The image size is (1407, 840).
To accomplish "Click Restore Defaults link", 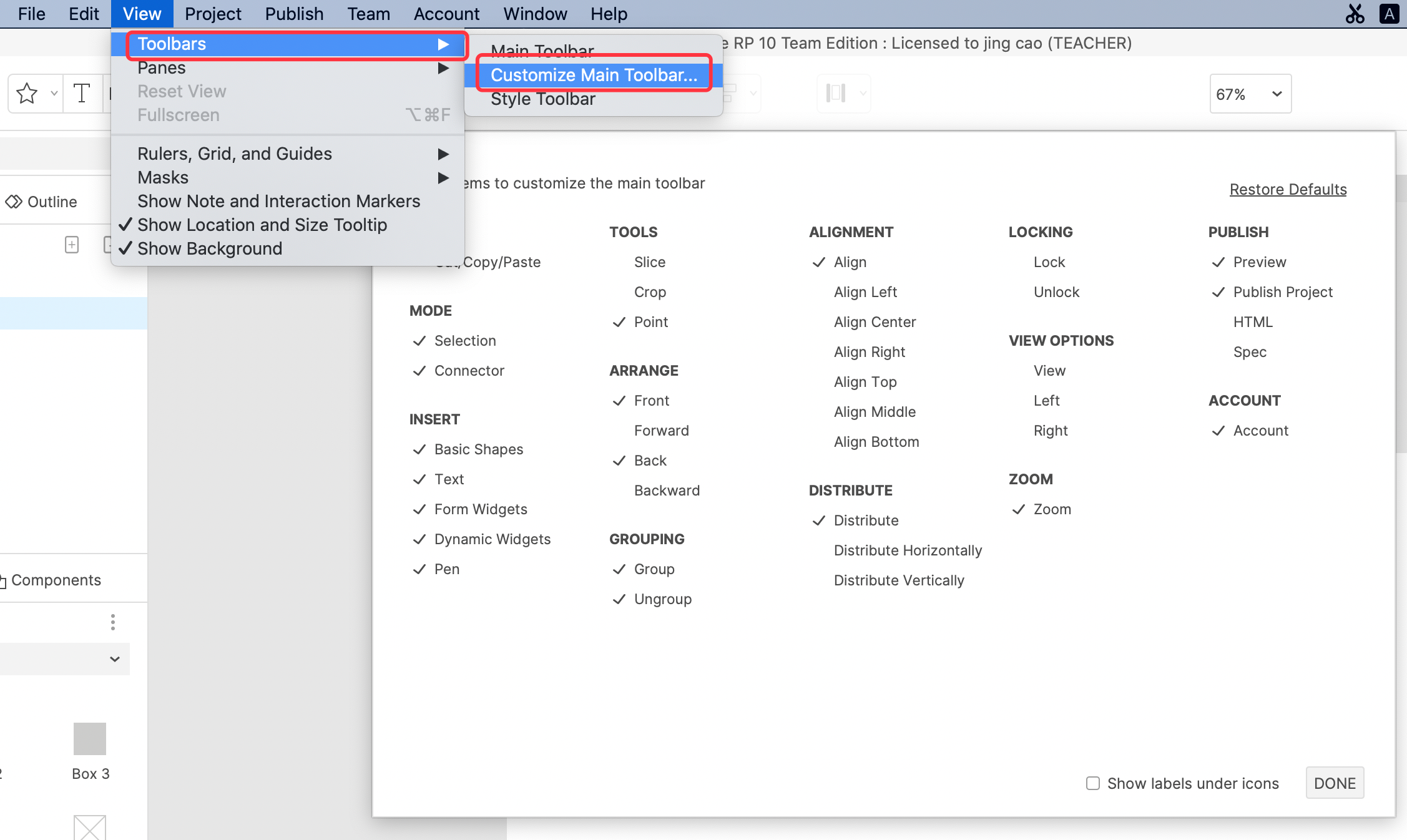I will point(1288,189).
